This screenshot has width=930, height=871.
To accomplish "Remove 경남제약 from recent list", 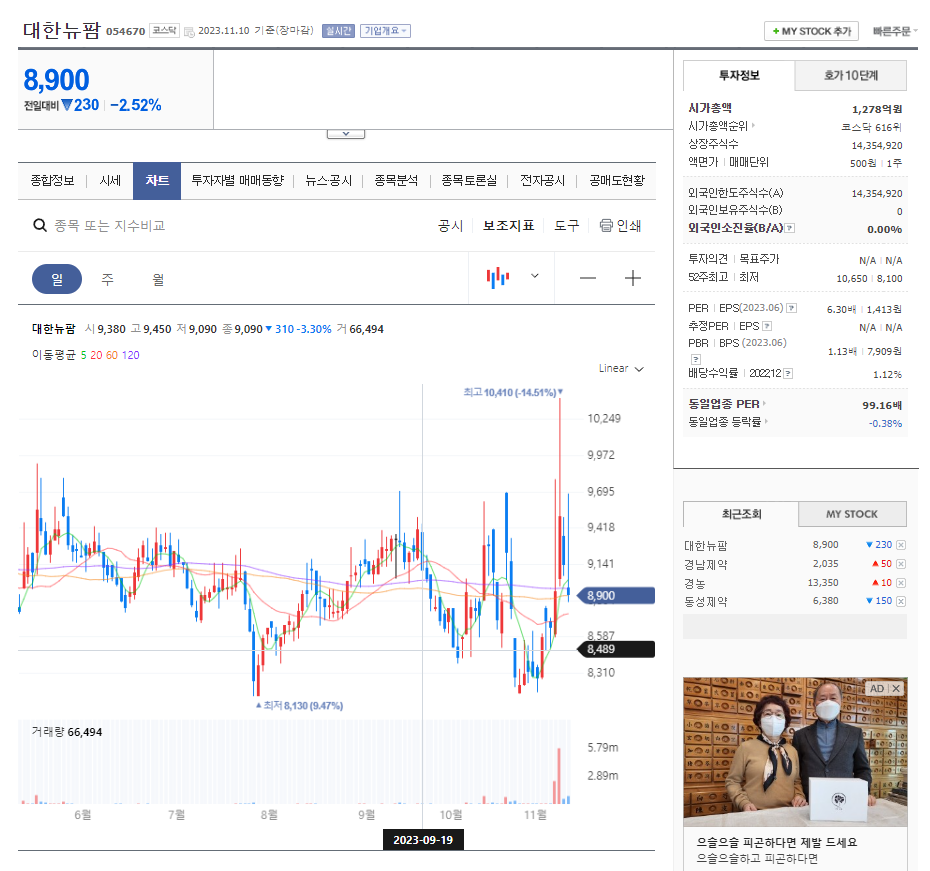I will [x=901, y=564].
